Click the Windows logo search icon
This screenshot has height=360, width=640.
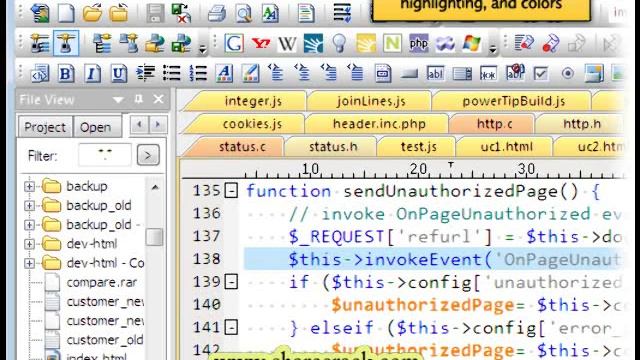pyautogui.click(x=471, y=43)
